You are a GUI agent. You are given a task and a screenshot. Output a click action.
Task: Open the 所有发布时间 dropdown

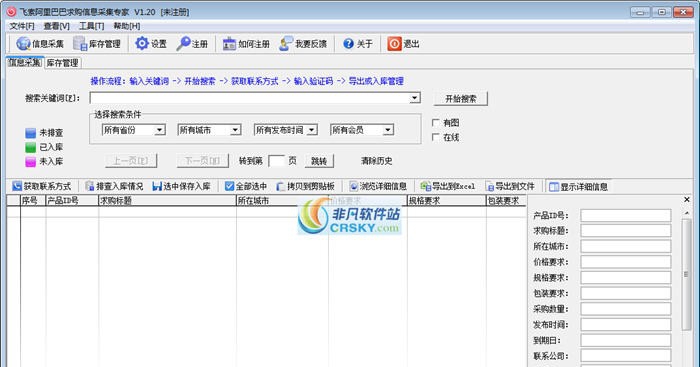click(312, 130)
